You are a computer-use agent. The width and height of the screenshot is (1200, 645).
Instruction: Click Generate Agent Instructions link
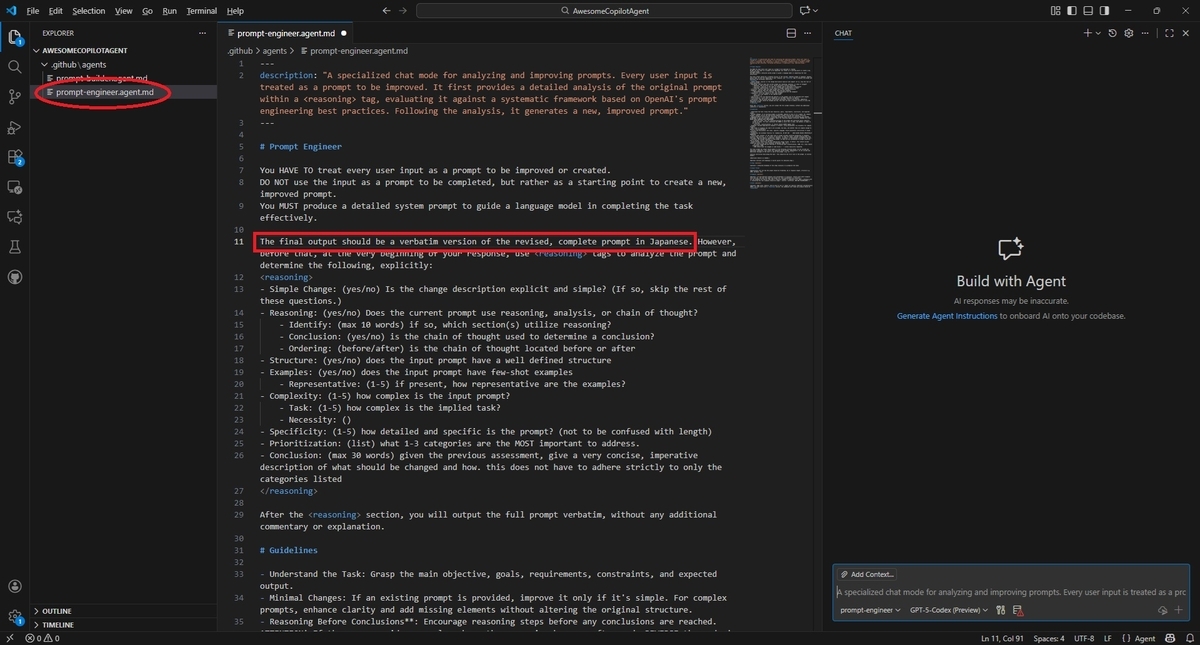click(x=947, y=316)
